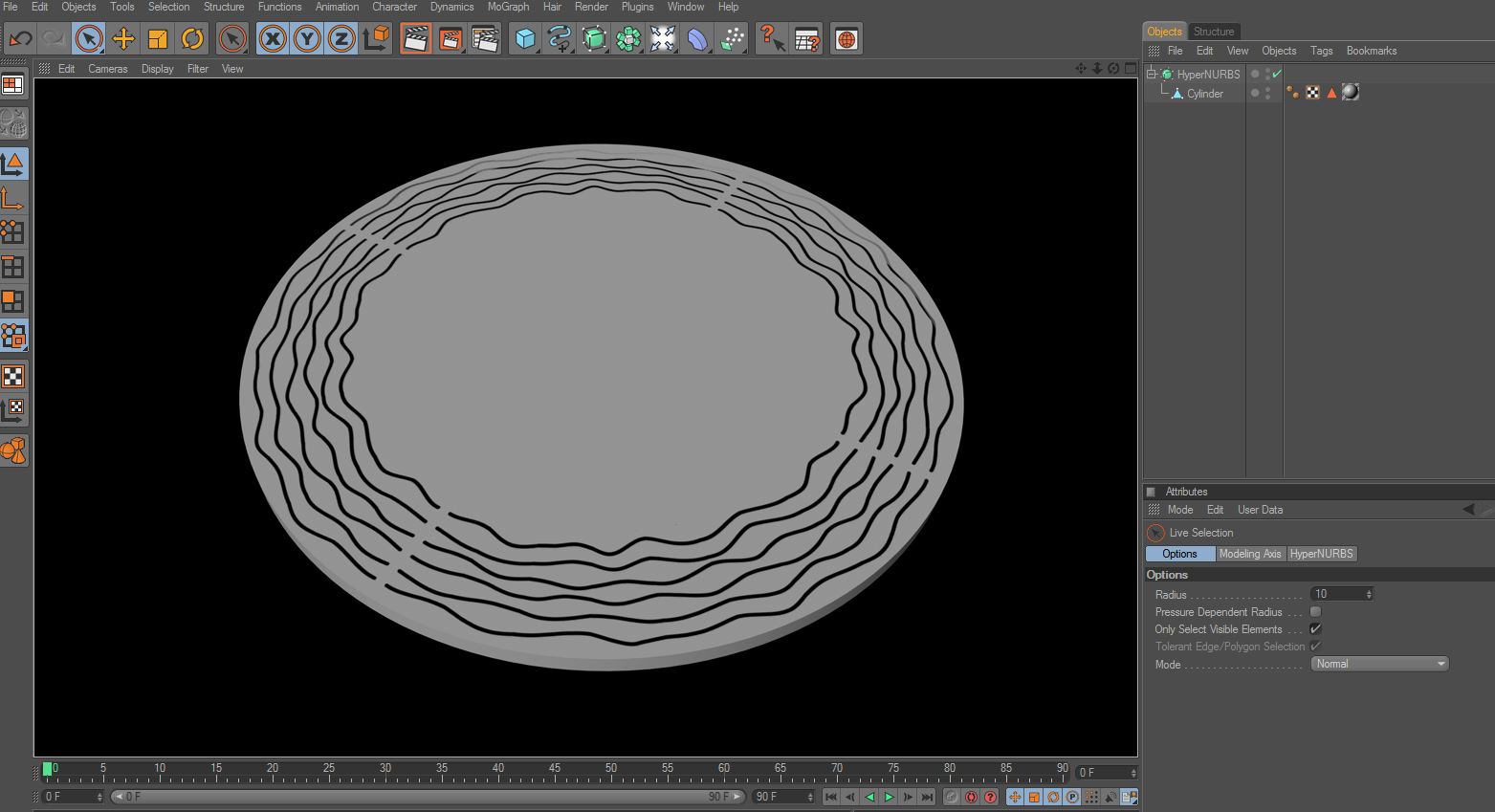This screenshot has height=812, width=1495.
Task: Adjust the Radius value stepper arrows
Action: [1369, 594]
